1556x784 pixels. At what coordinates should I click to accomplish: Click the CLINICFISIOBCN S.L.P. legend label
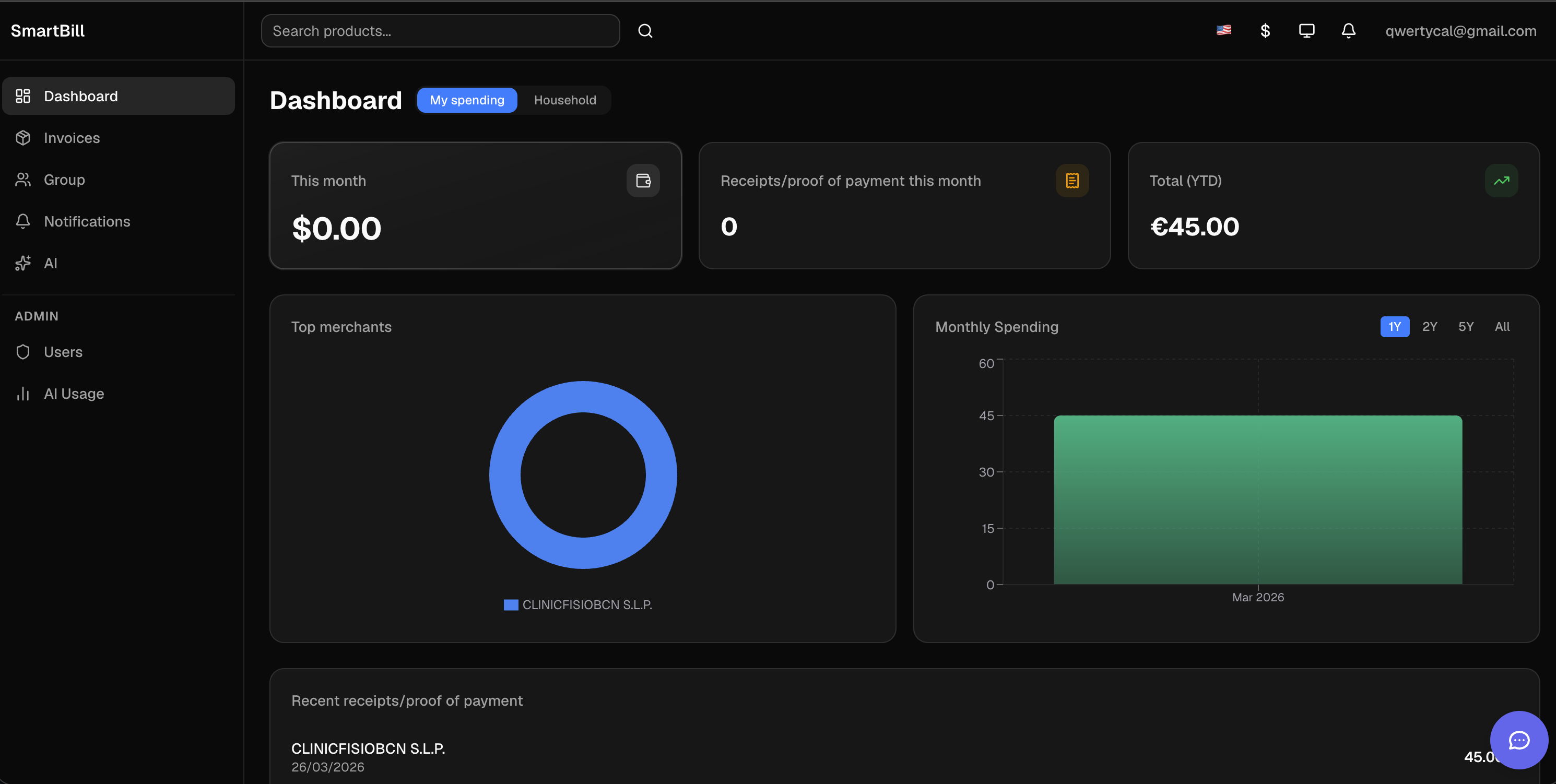click(587, 604)
